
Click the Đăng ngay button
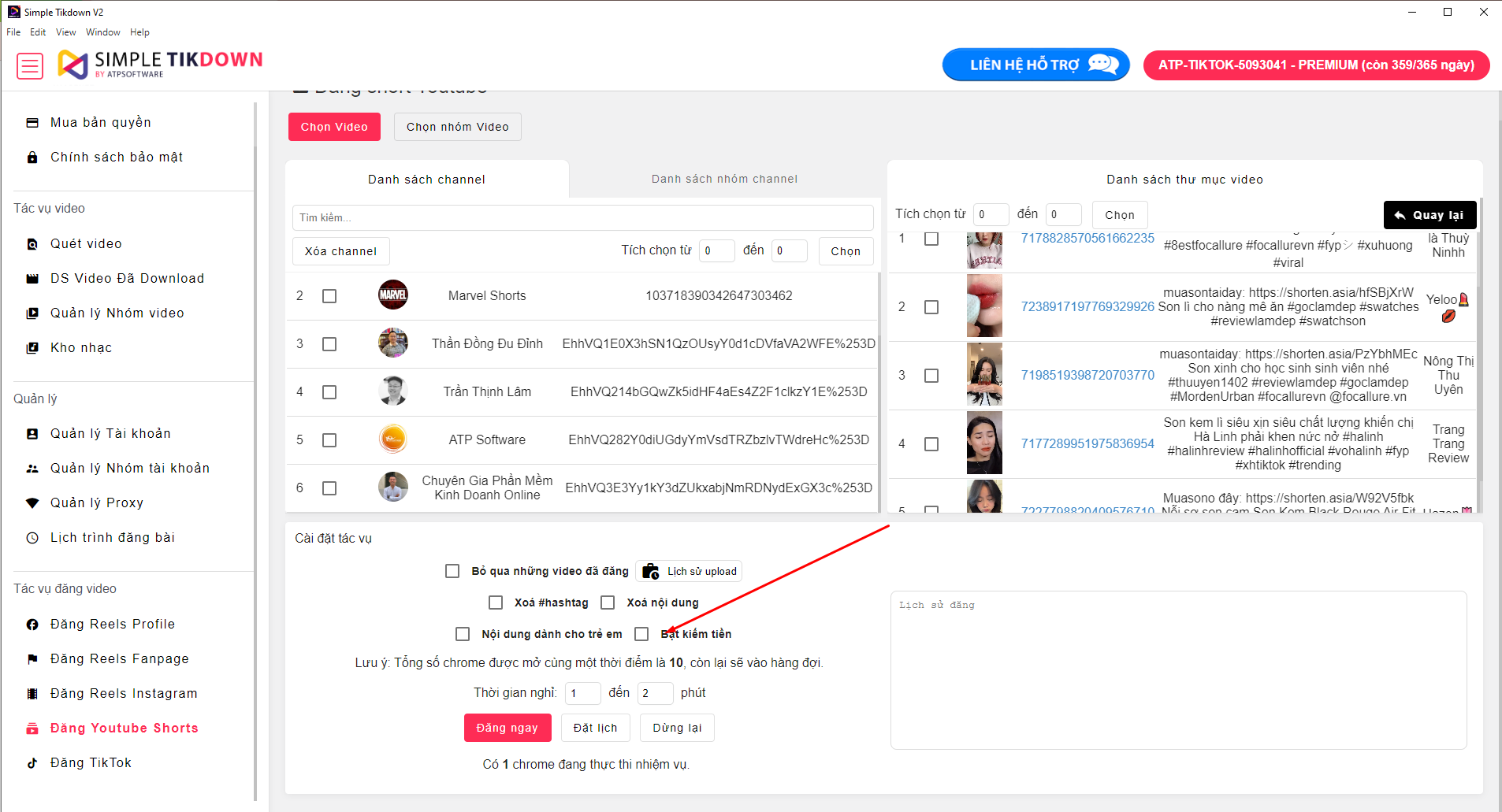pyautogui.click(x=507, y=728)
